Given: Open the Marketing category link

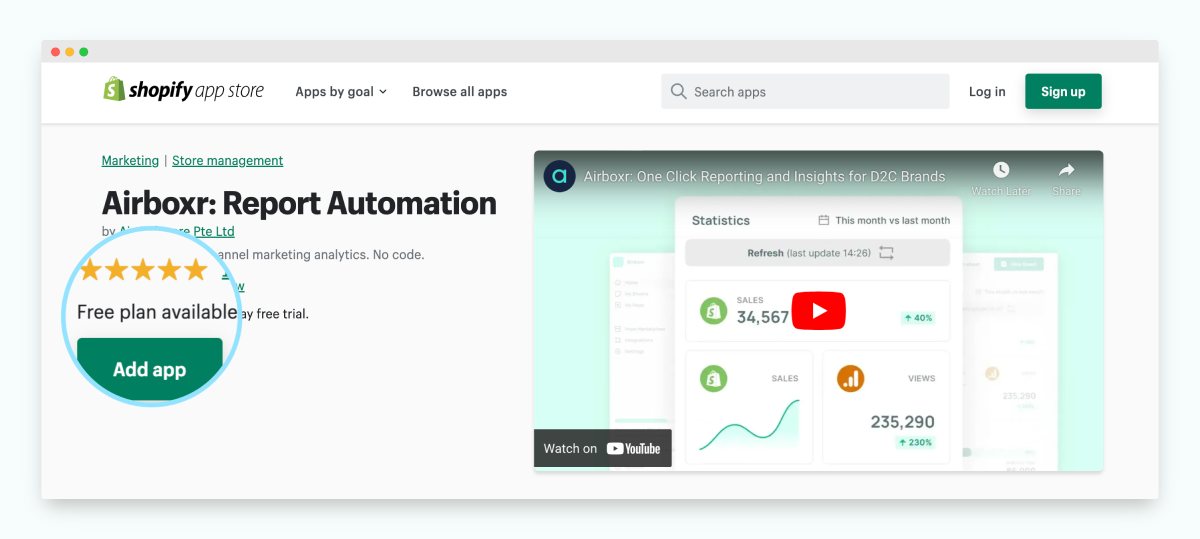Looking at the screenshot, I should [x=130, y=160].
